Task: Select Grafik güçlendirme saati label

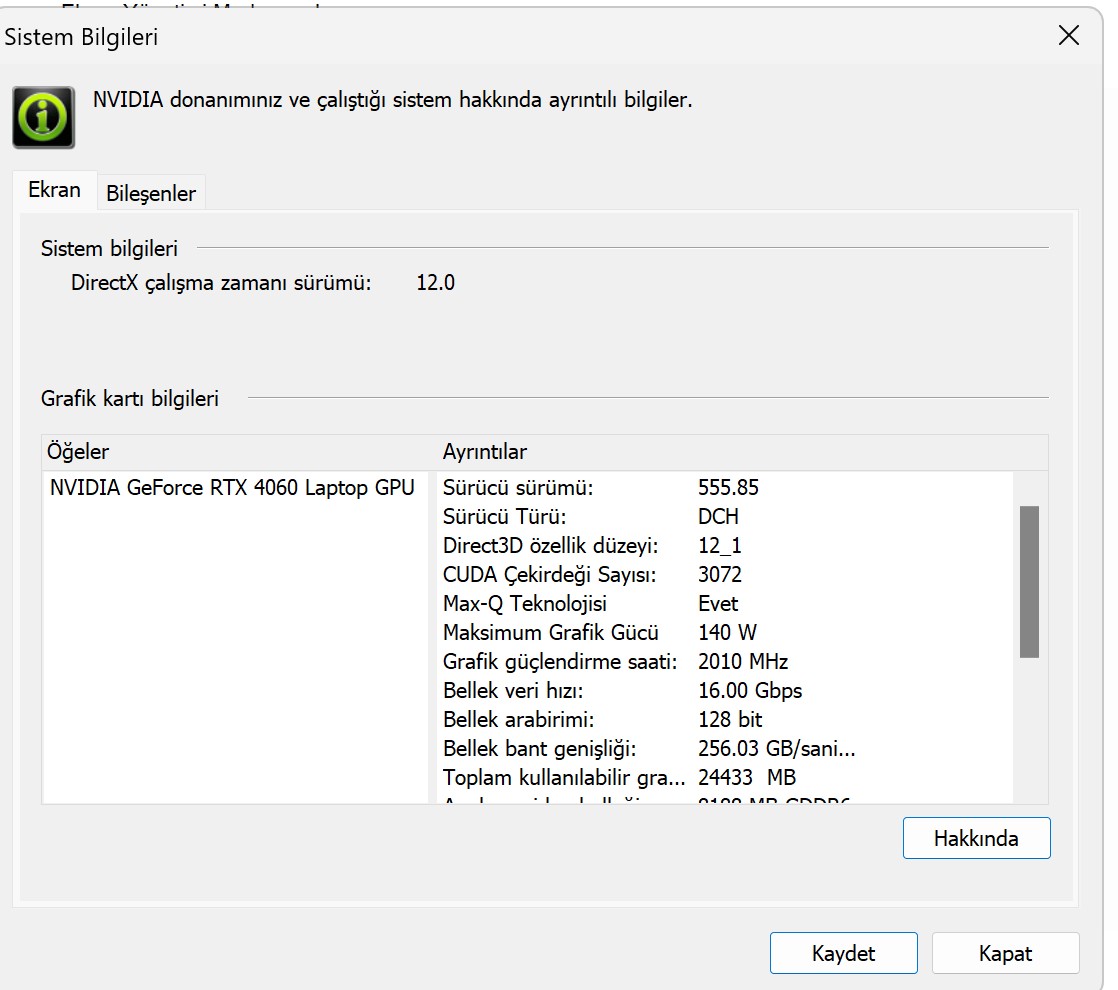Action: 560,662
